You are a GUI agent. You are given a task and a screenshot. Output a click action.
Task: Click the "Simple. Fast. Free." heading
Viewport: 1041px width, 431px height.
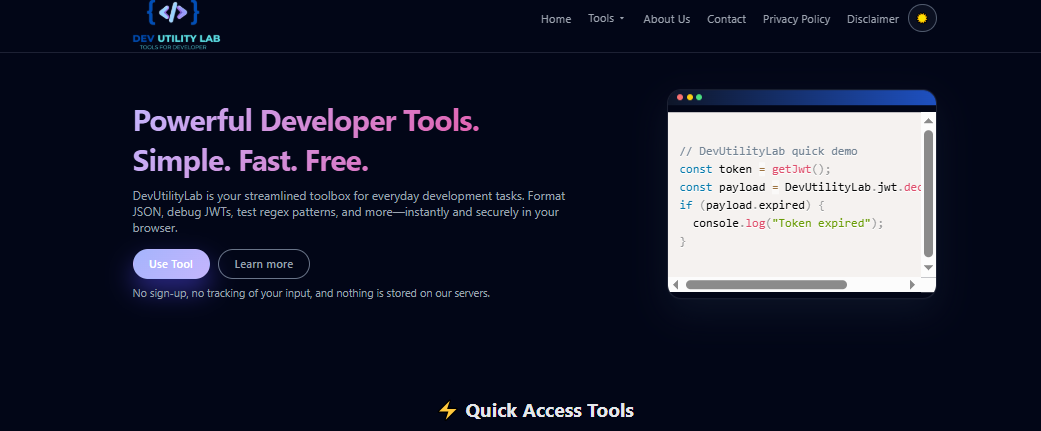[250, 161]
